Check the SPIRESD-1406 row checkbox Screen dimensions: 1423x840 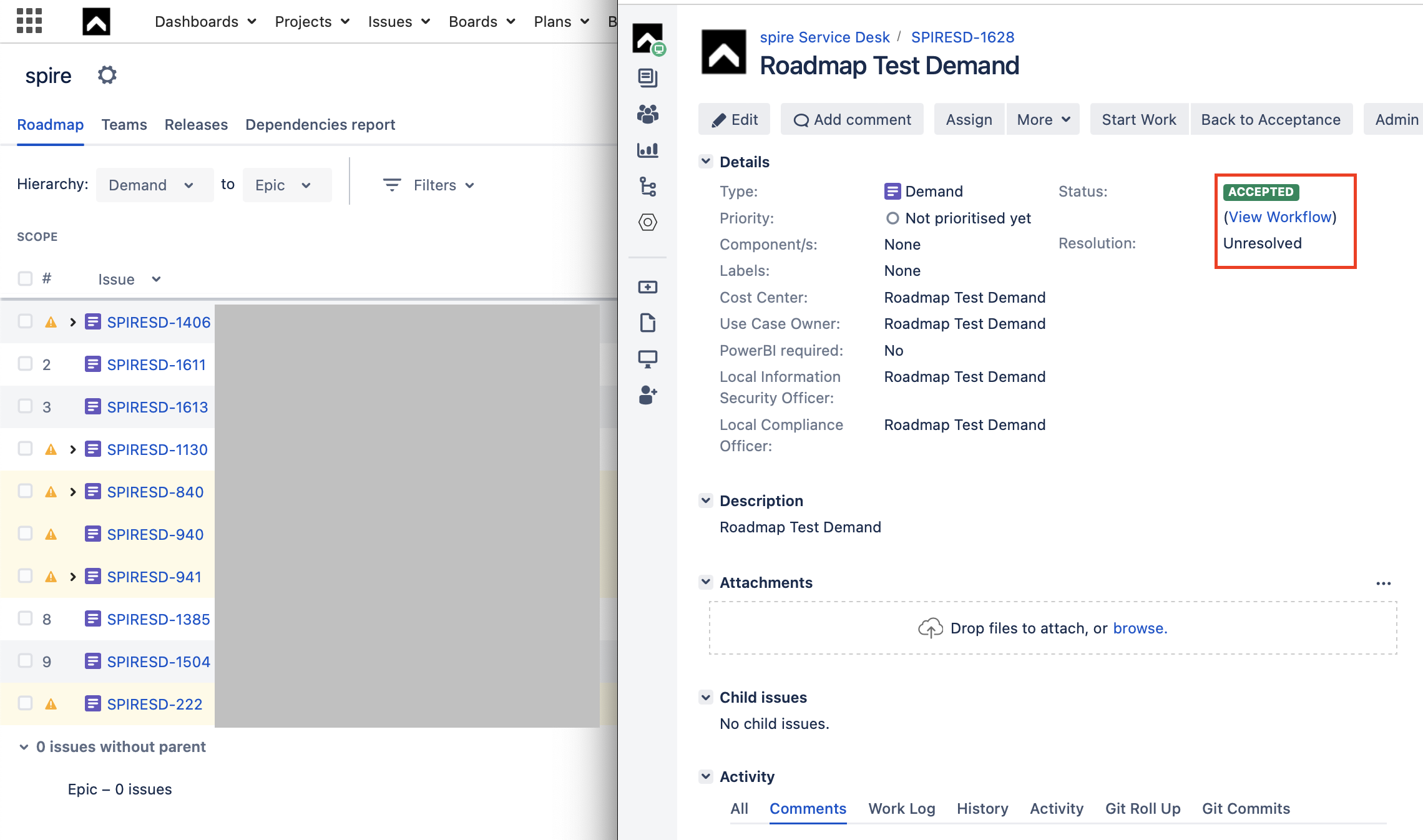point(25,321)
